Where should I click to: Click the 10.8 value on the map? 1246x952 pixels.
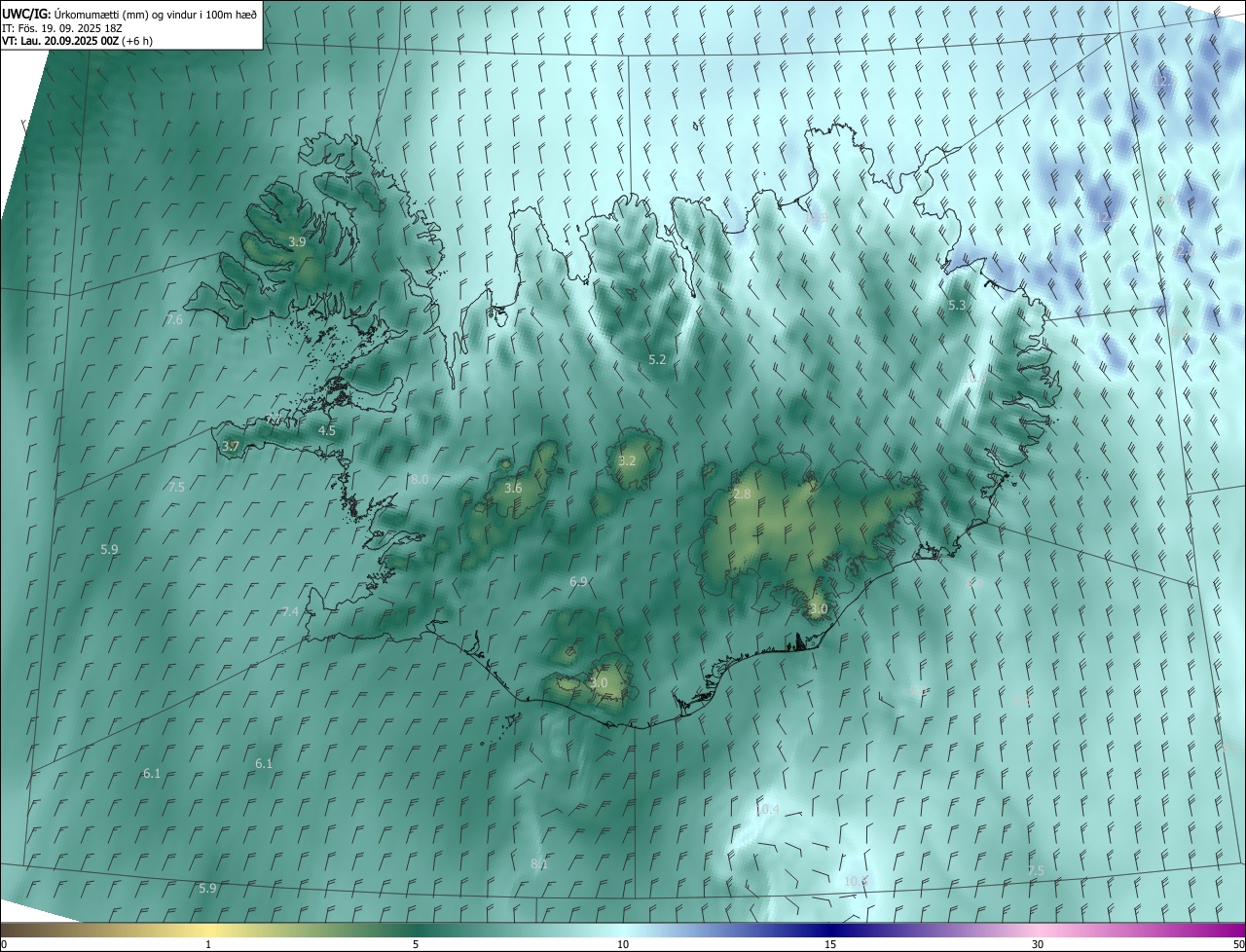pyautogui.click(x=856, y=880)
